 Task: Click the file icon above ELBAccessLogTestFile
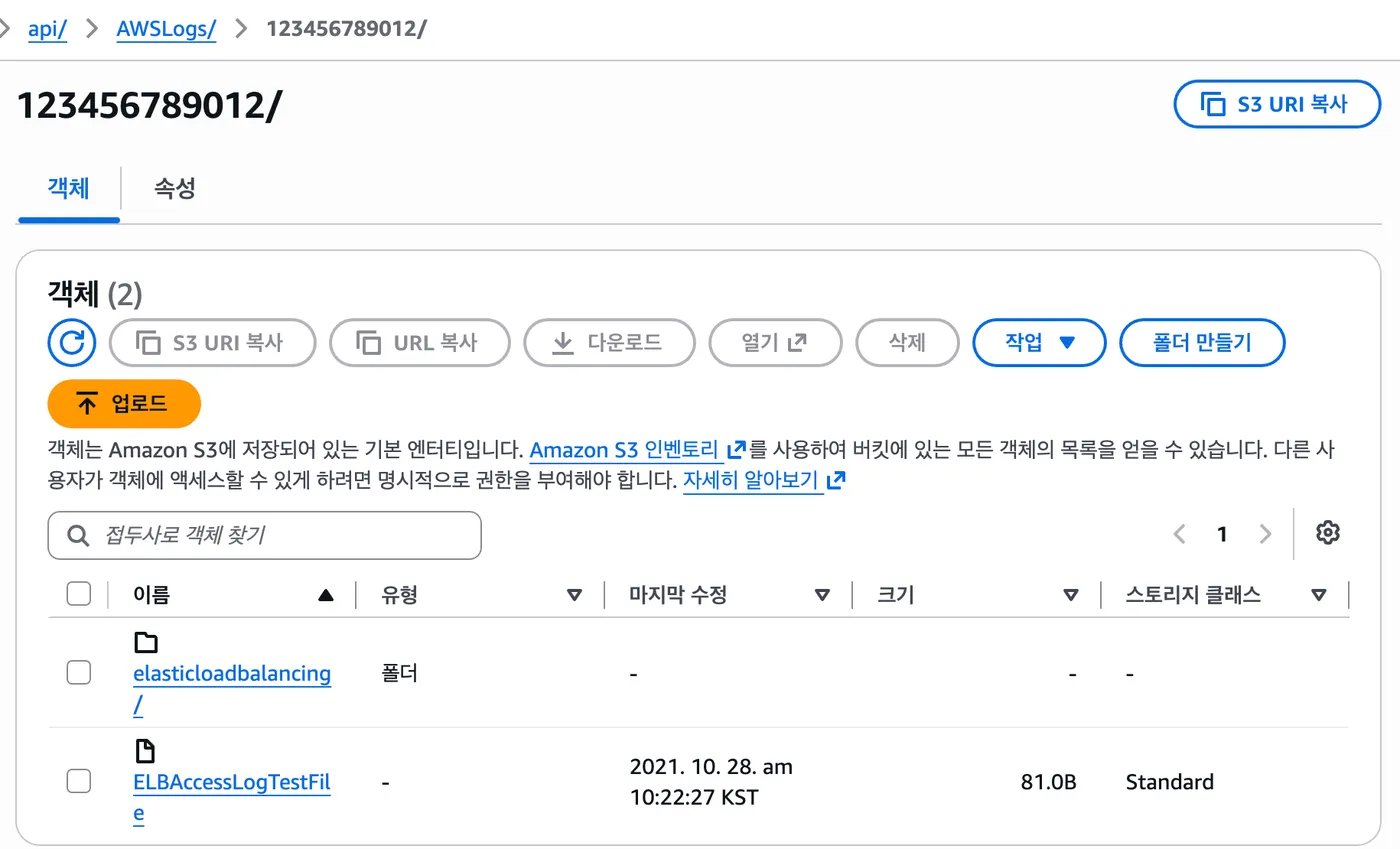click(145, 751)
